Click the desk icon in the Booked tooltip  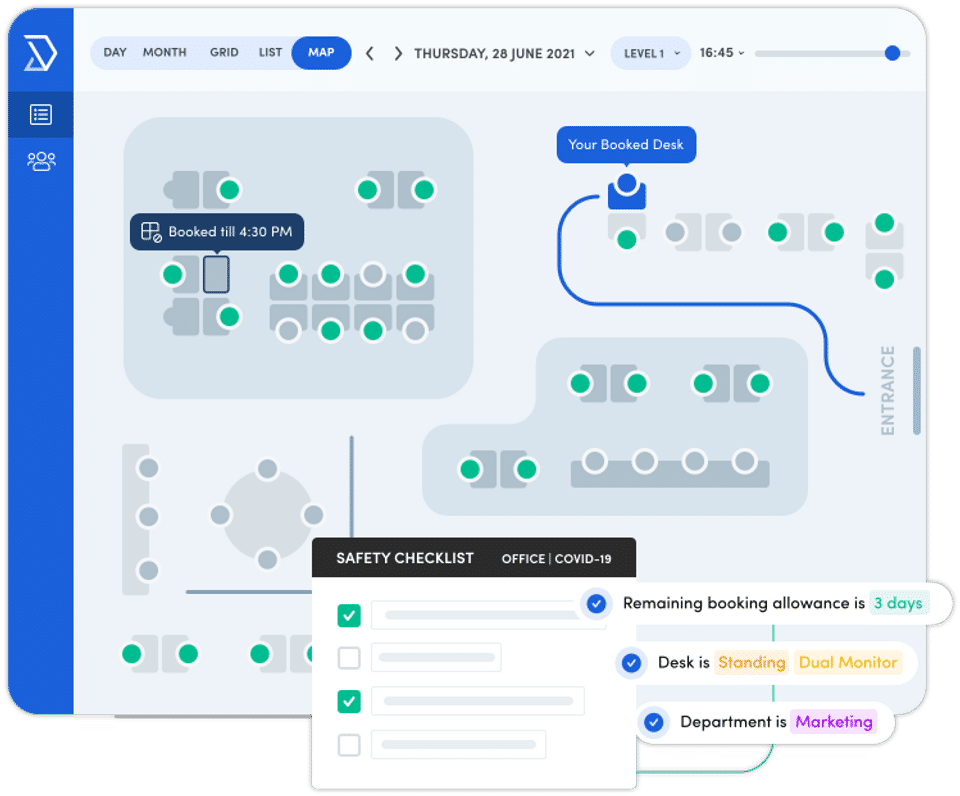151,232
